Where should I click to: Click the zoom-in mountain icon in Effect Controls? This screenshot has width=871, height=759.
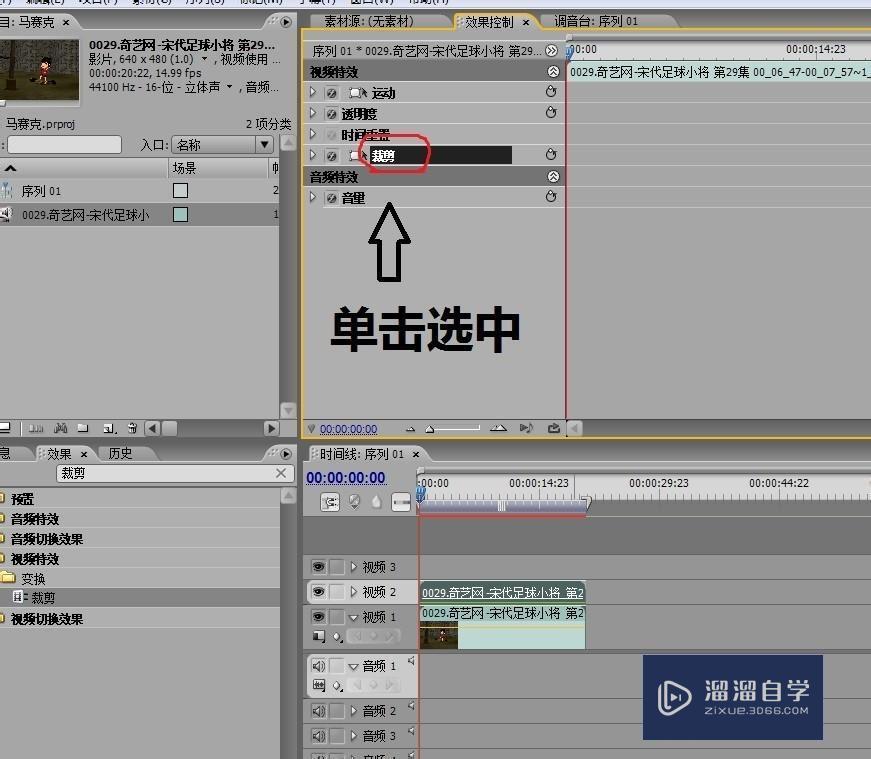[498, 428]
